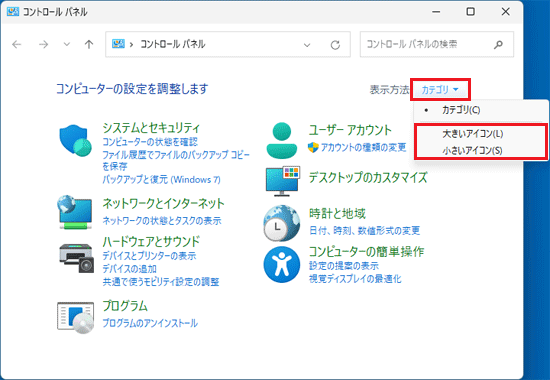Open バックアップと復元 (Windows 7) link
The width and height of the screenshot is (550, 380).
click(x=161, y=179)
